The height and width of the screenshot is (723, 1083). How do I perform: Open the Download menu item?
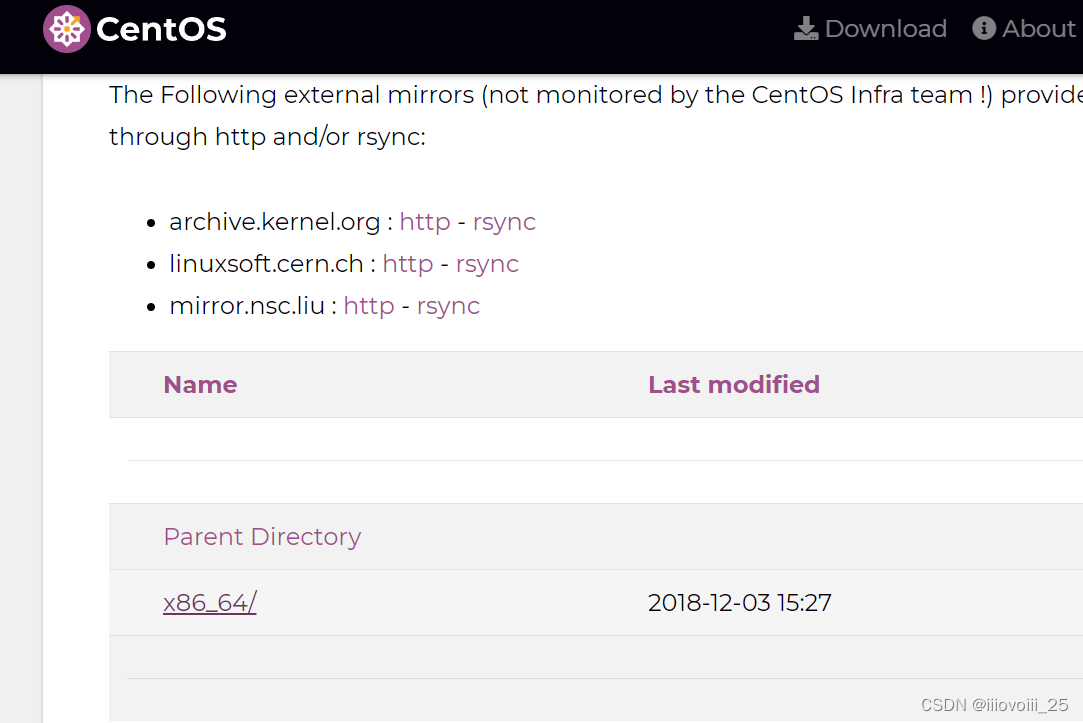point(870,28)
